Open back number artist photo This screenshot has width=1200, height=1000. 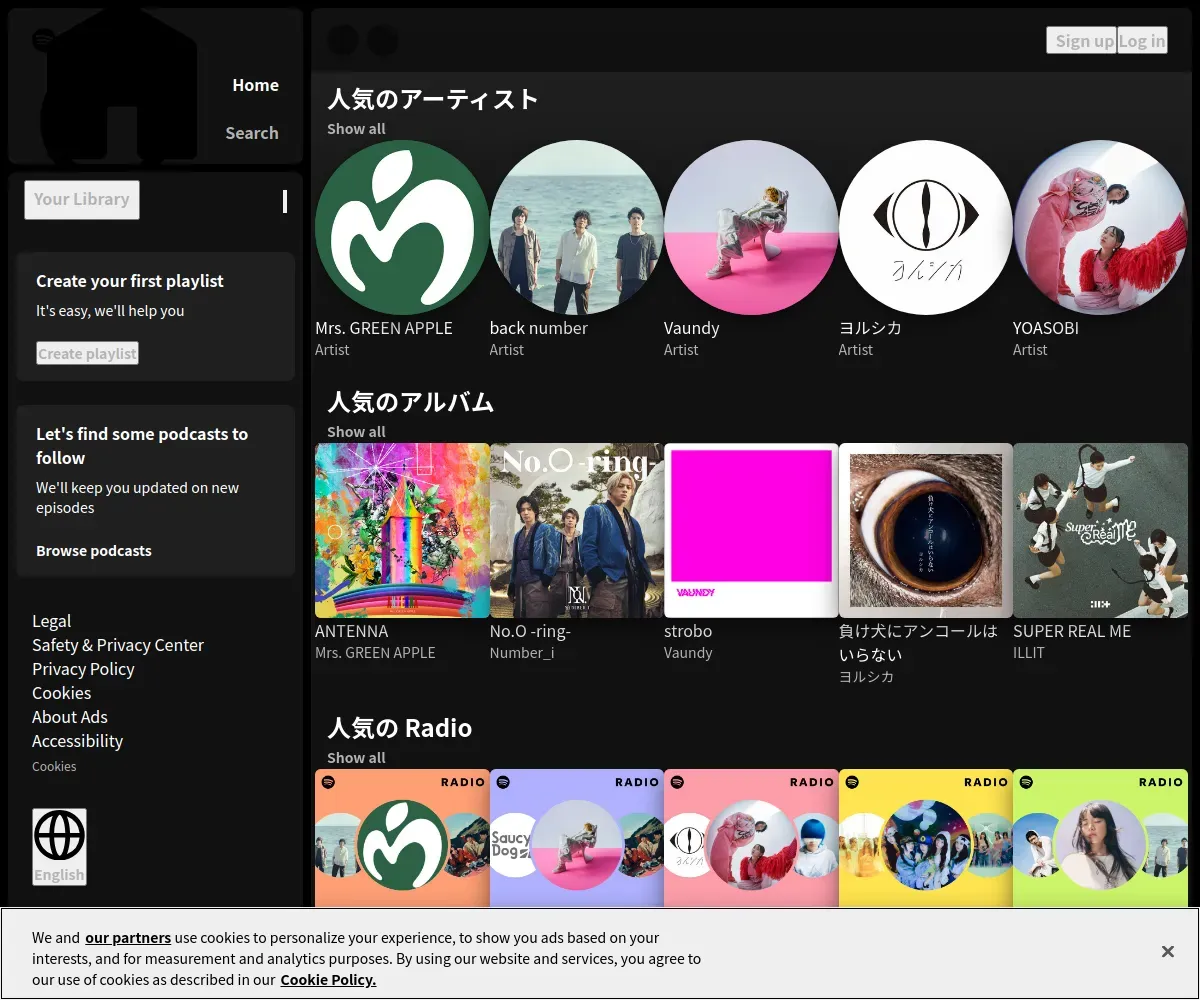[577, 227]
